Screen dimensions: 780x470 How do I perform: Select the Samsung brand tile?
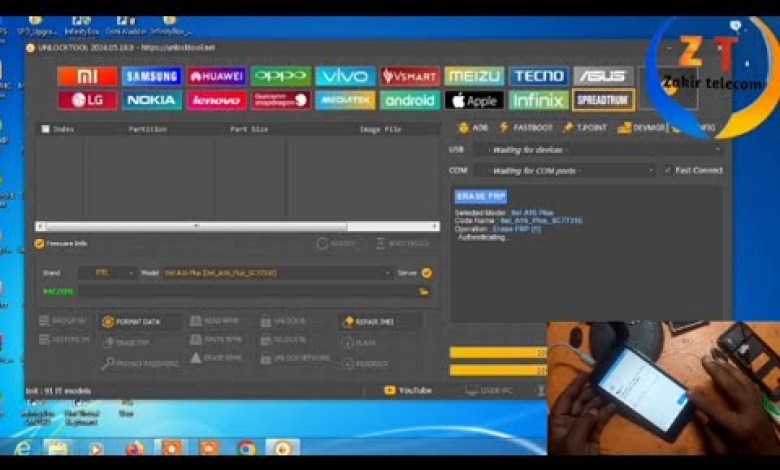(152, 77)
